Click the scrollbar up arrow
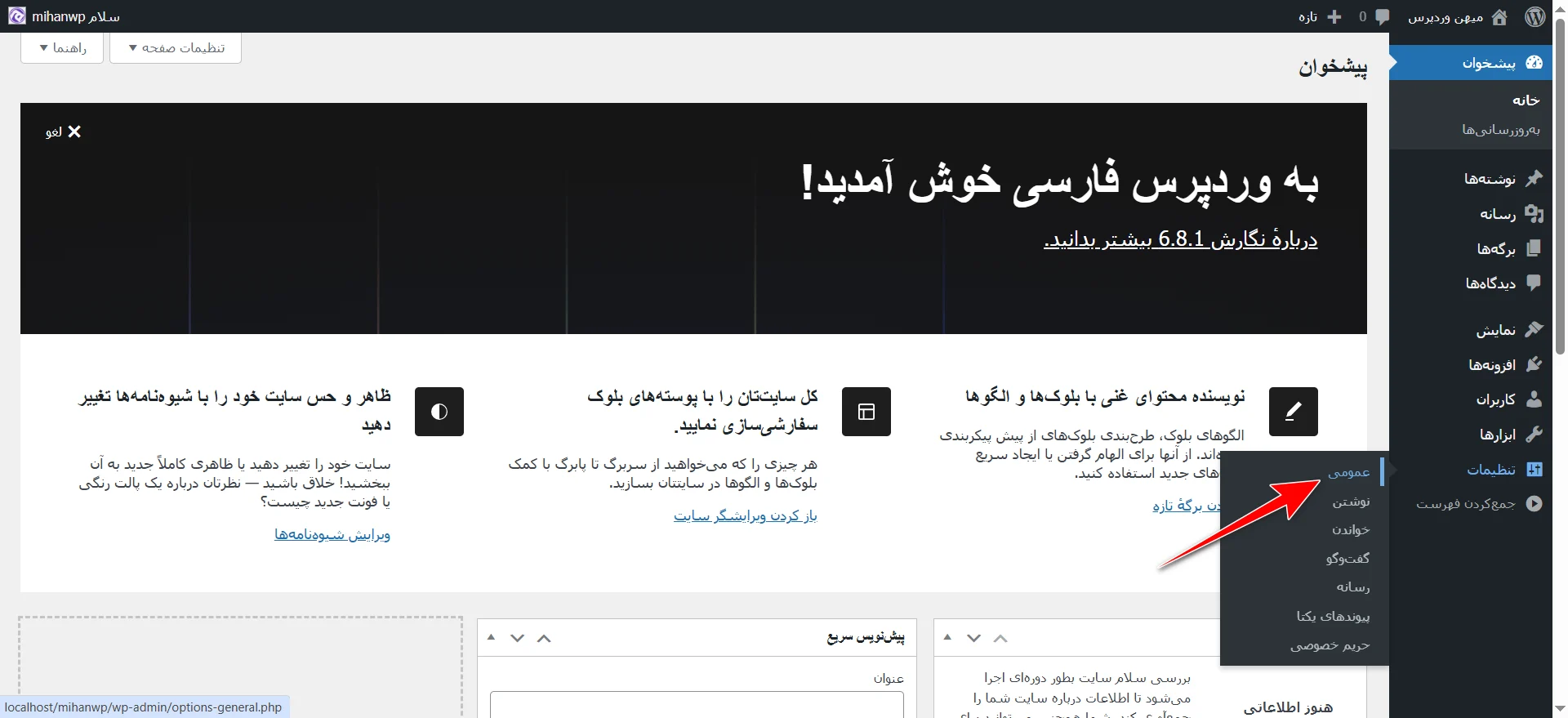 click(1560, 7)
